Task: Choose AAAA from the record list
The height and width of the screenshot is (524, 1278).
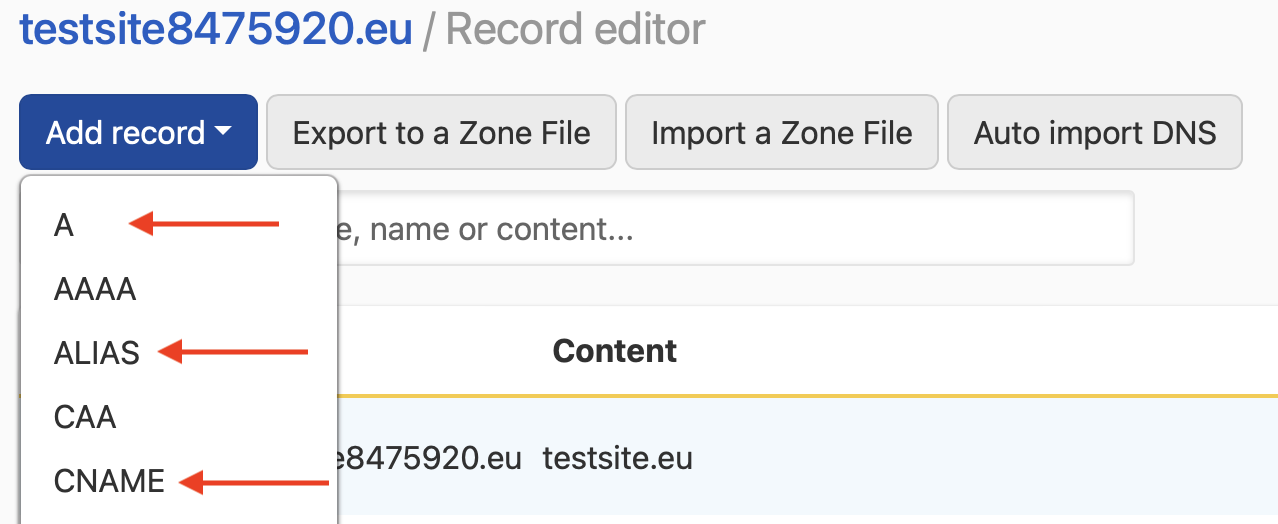Action: pos(95,290)
